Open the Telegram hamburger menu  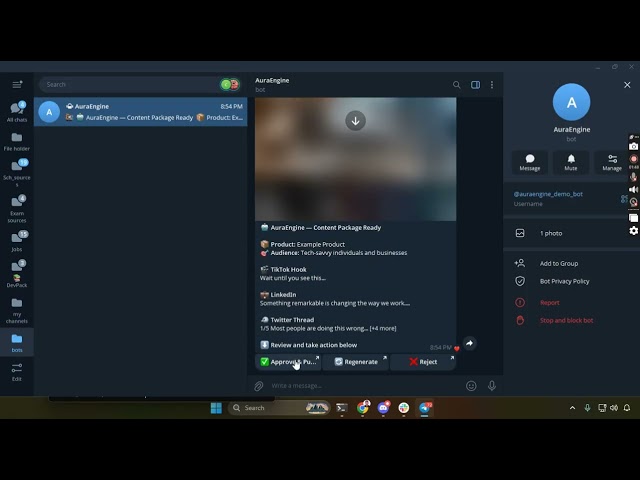[x=17, y=84]
